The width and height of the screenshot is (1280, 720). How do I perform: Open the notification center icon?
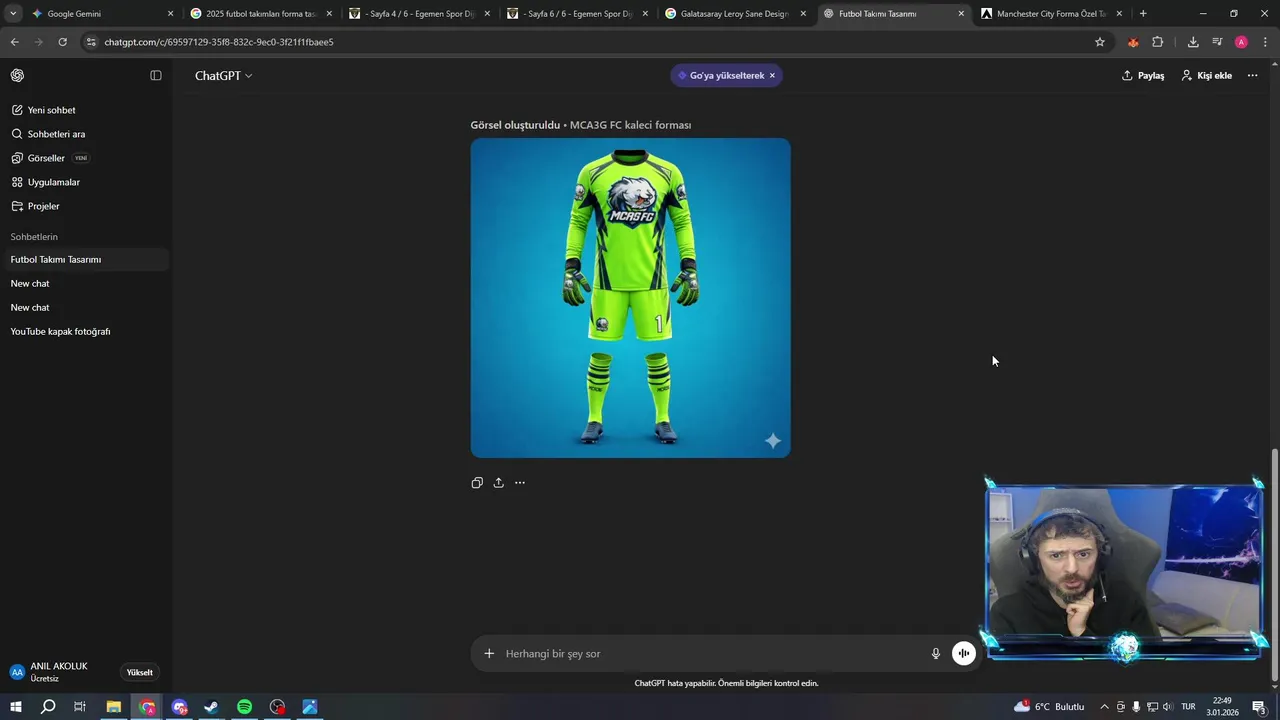tap(1259, 707)
